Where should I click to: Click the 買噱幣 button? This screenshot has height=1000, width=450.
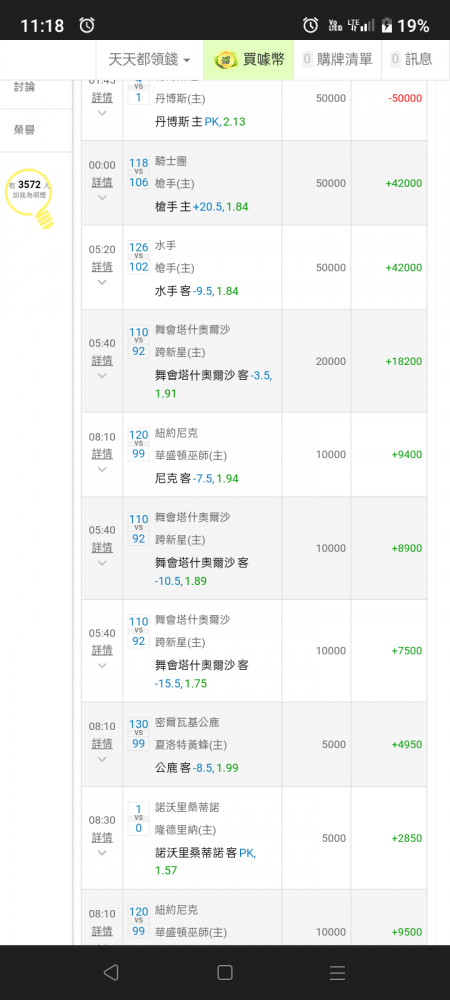pyautogui.click(x=249, y=60)
